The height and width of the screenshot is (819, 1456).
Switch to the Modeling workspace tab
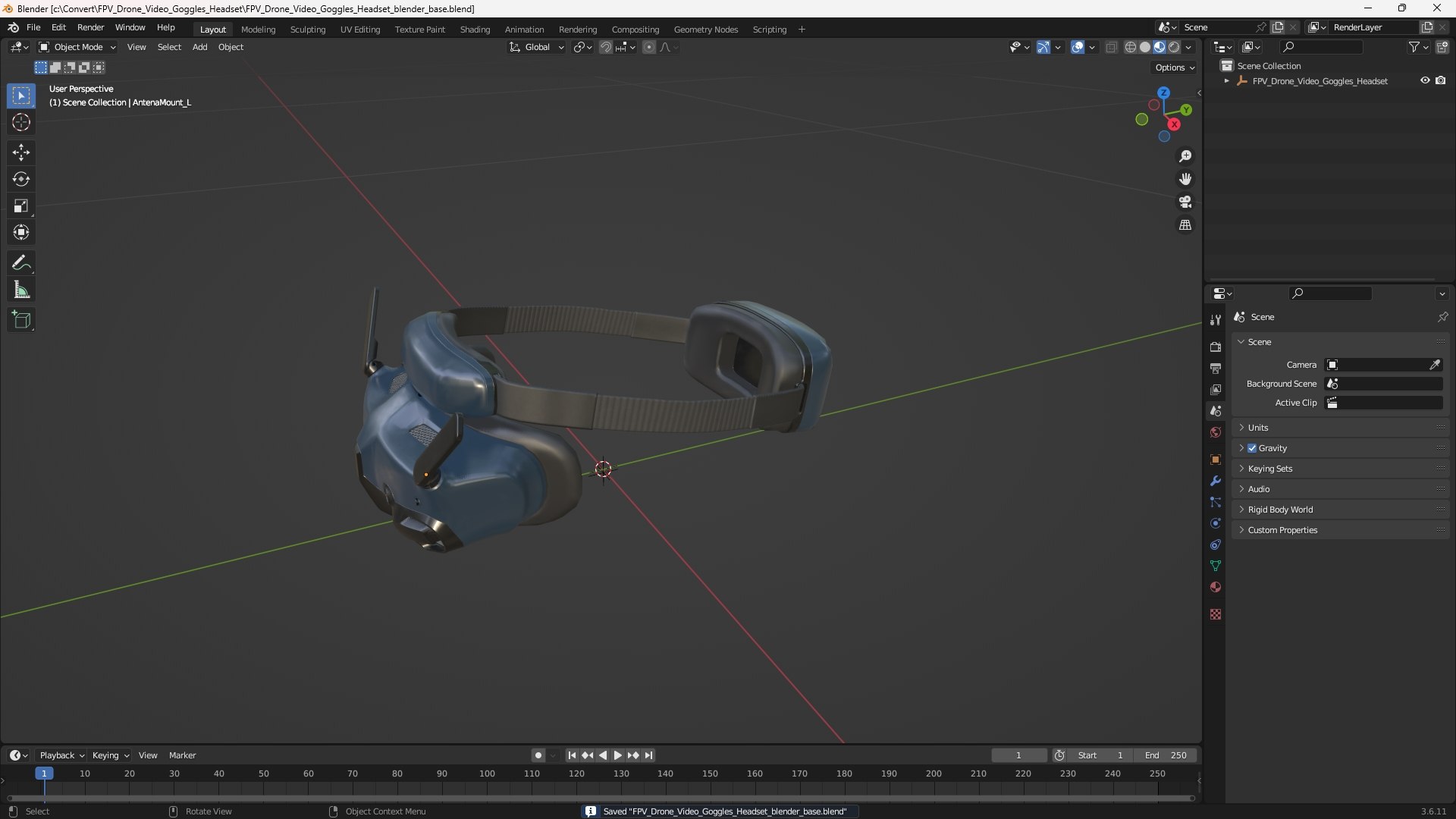tap(258, 30)
